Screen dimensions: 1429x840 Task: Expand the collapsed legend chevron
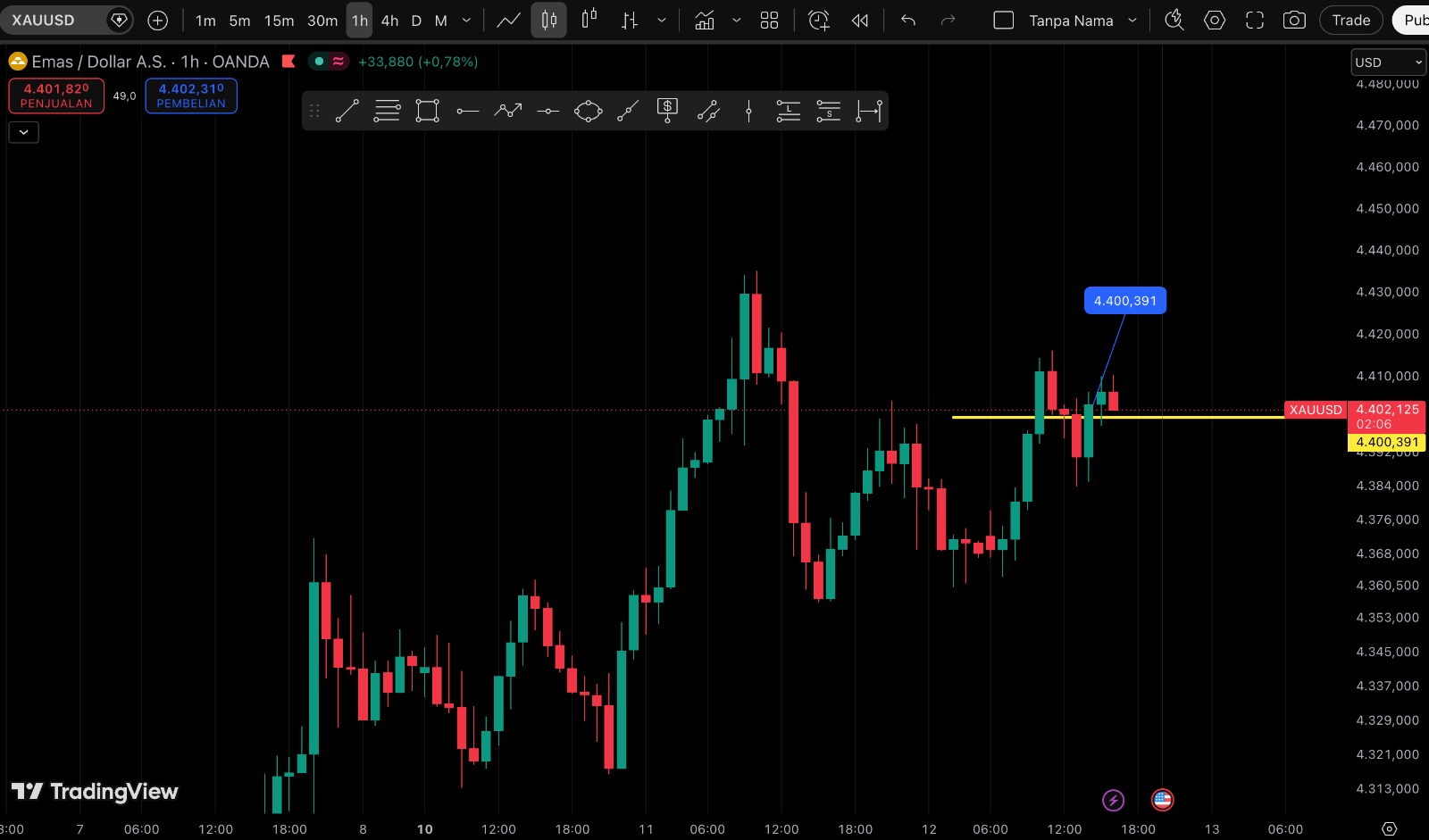click(x=24, y=132)
